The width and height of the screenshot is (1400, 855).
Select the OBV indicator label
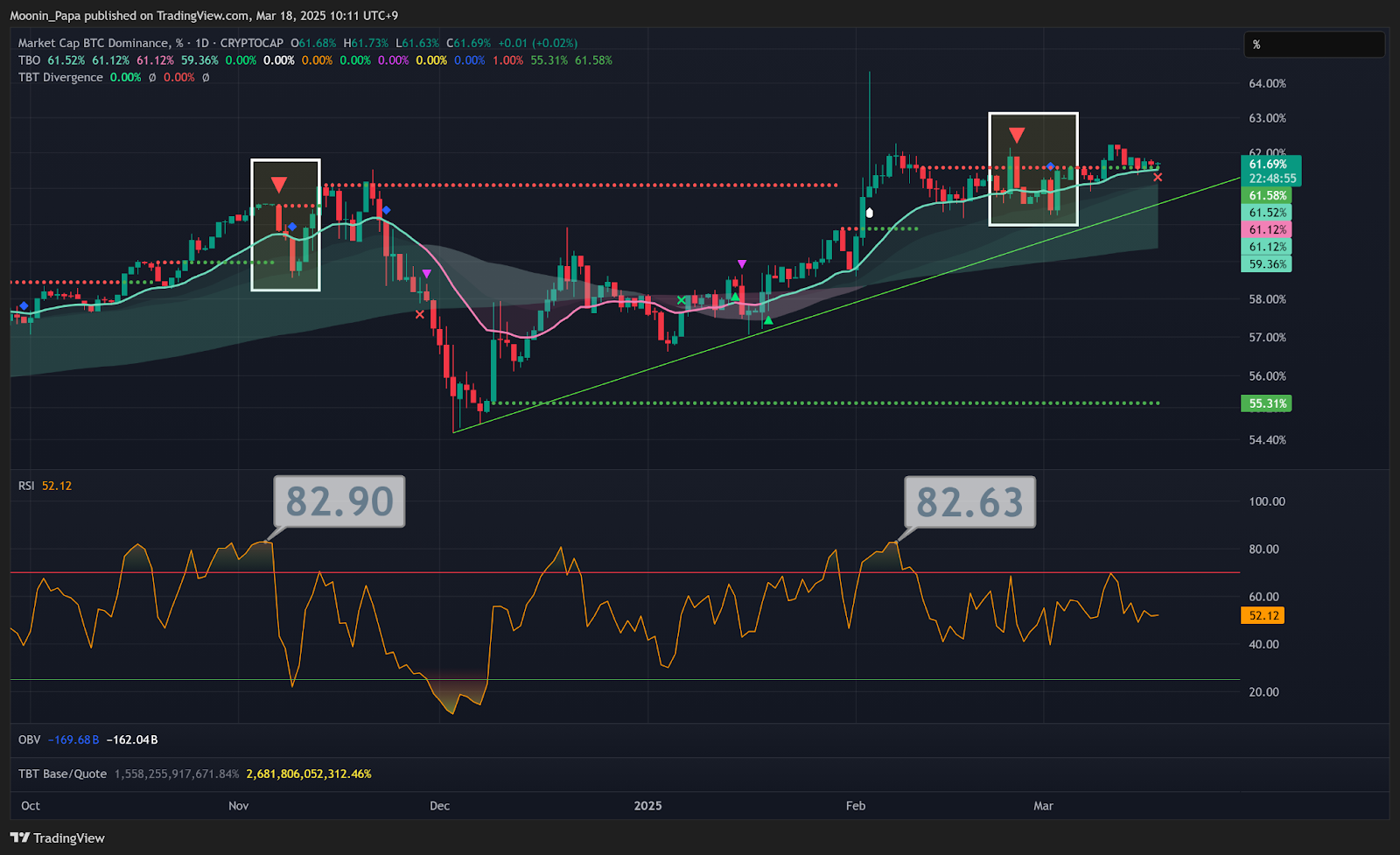(29, 739)
